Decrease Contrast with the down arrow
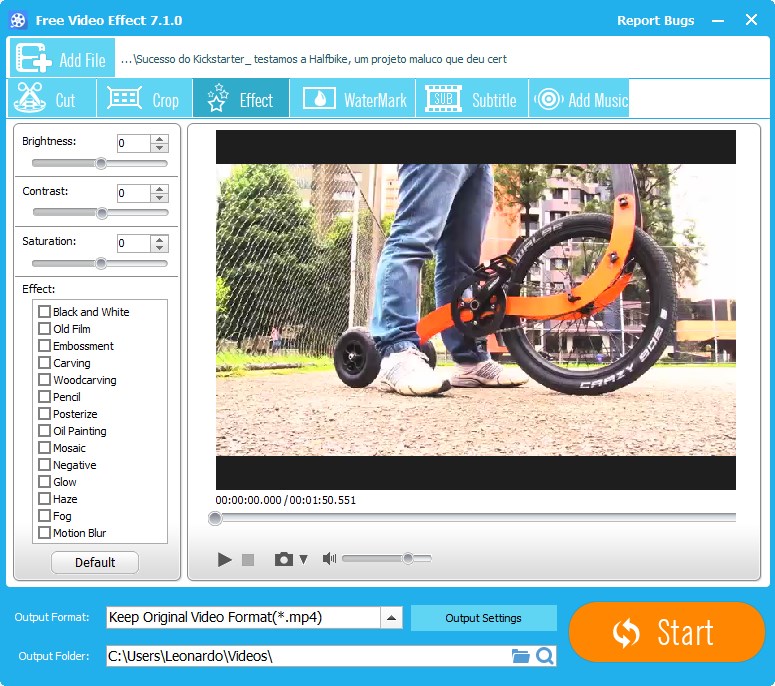The width and height of the screenshot is (775, 686). [x=159, y=198]
